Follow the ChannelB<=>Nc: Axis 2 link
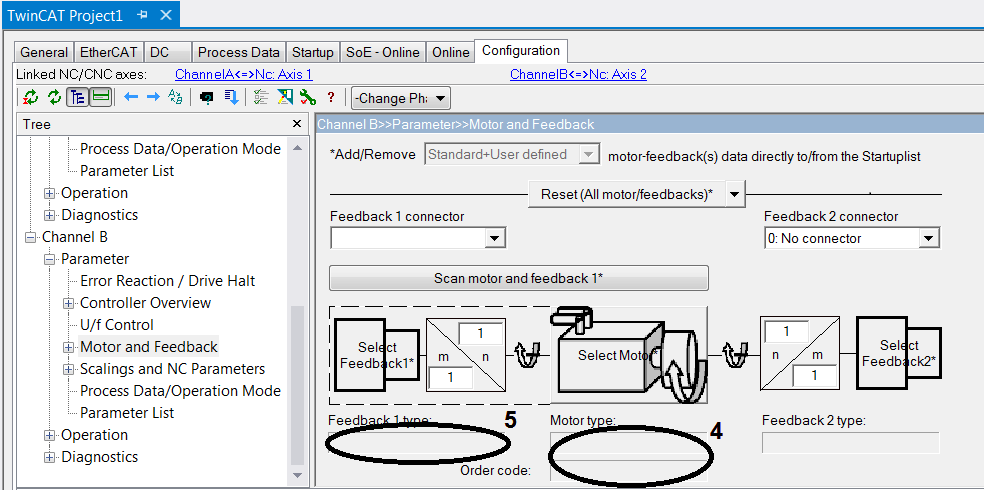This screenshot has width=984, height=490. (579, 75)
